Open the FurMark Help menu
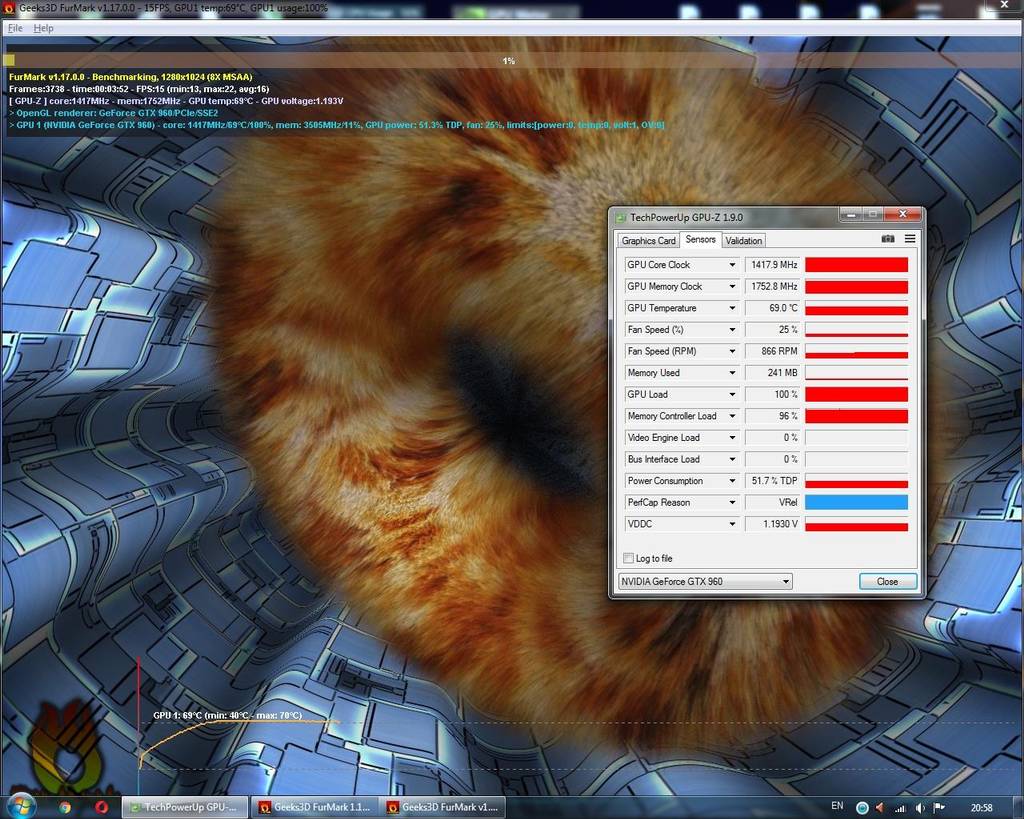 44,28
